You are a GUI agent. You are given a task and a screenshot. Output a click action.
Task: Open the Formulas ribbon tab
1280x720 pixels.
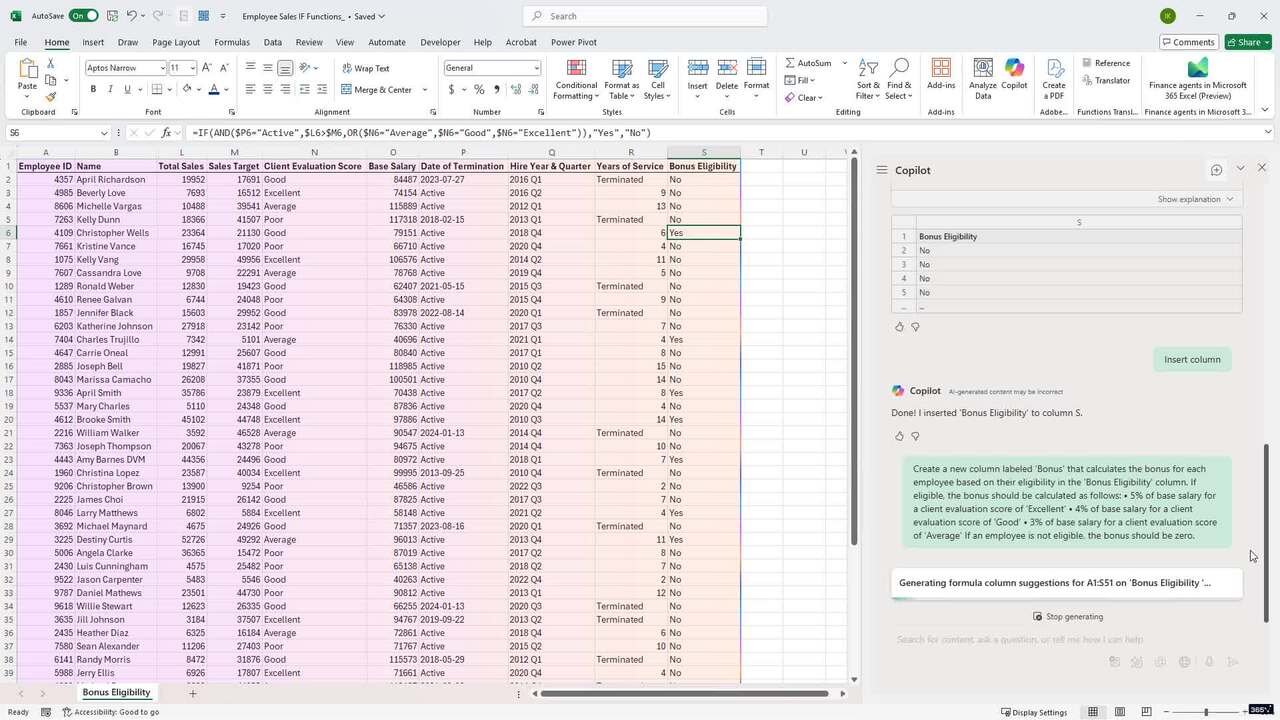click(x=232, y=42)
